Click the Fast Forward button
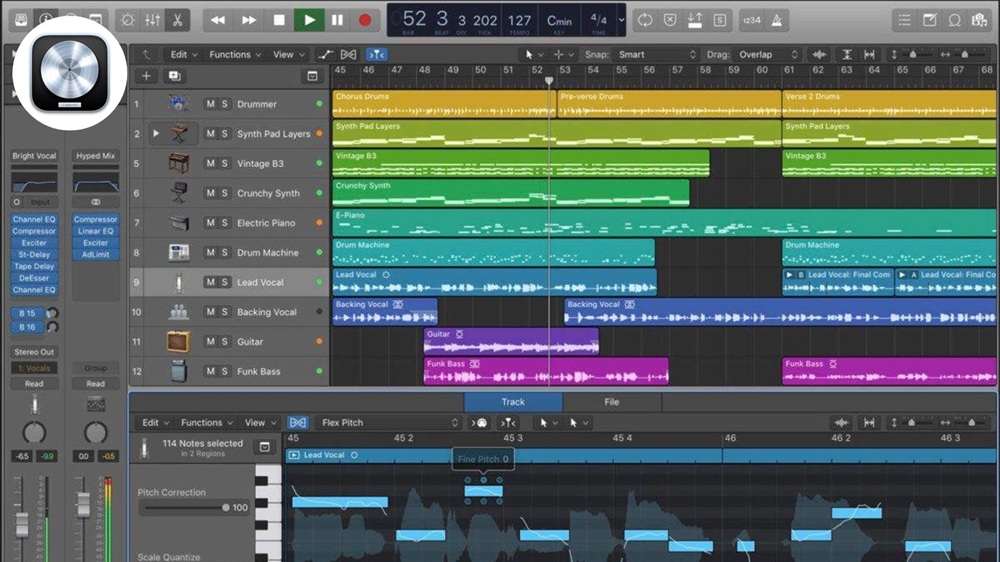1000x562 pixels. click(x=249, y=20)
